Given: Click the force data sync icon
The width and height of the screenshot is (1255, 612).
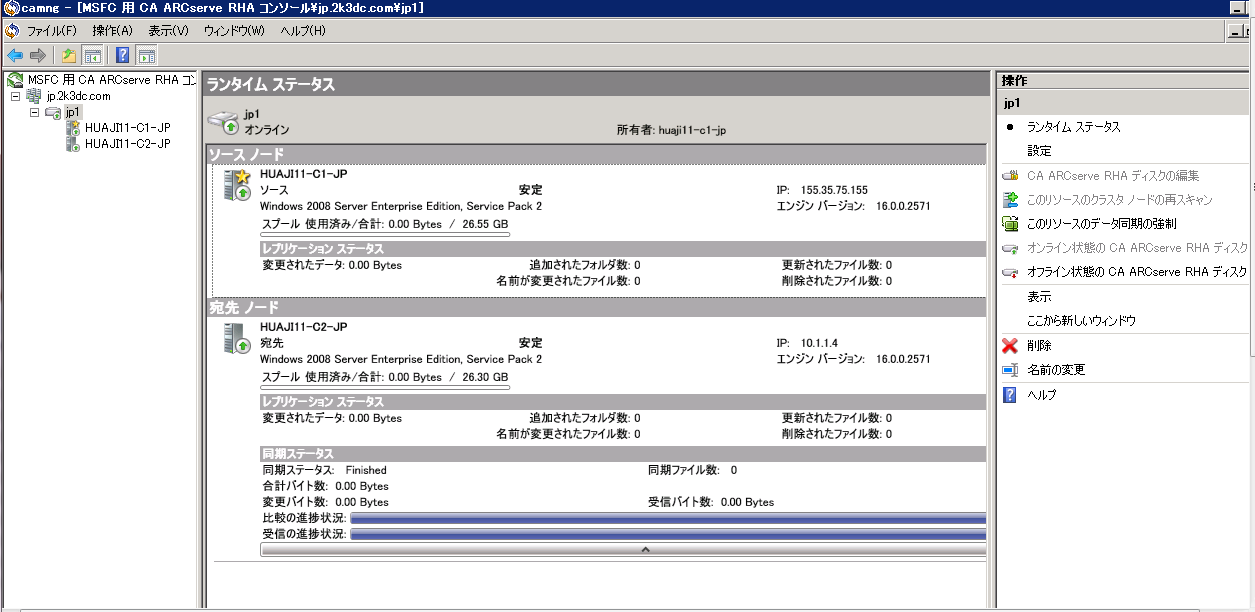Looking at the screenshot, I should click(1010, 224).
